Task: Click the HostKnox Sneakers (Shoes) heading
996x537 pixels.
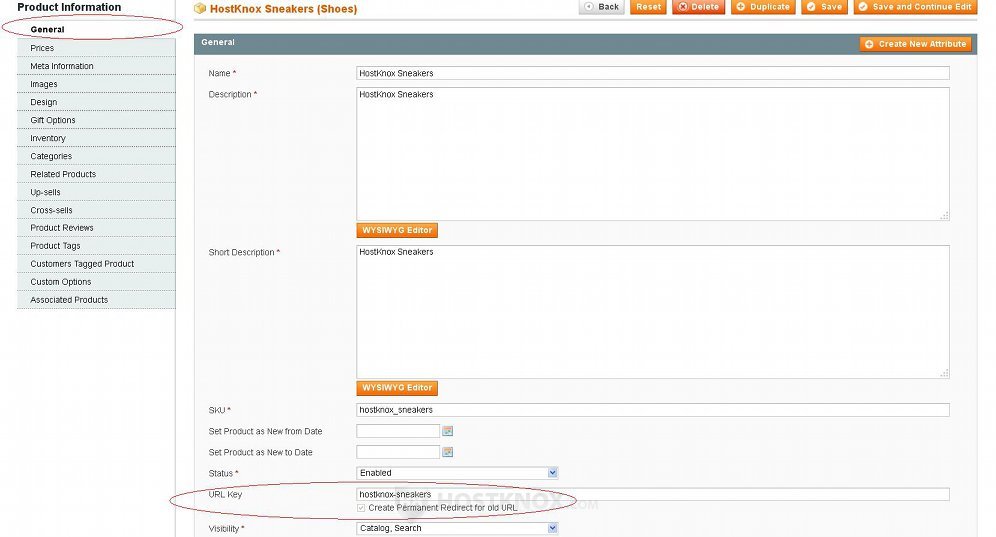Action: pos(283,9)
